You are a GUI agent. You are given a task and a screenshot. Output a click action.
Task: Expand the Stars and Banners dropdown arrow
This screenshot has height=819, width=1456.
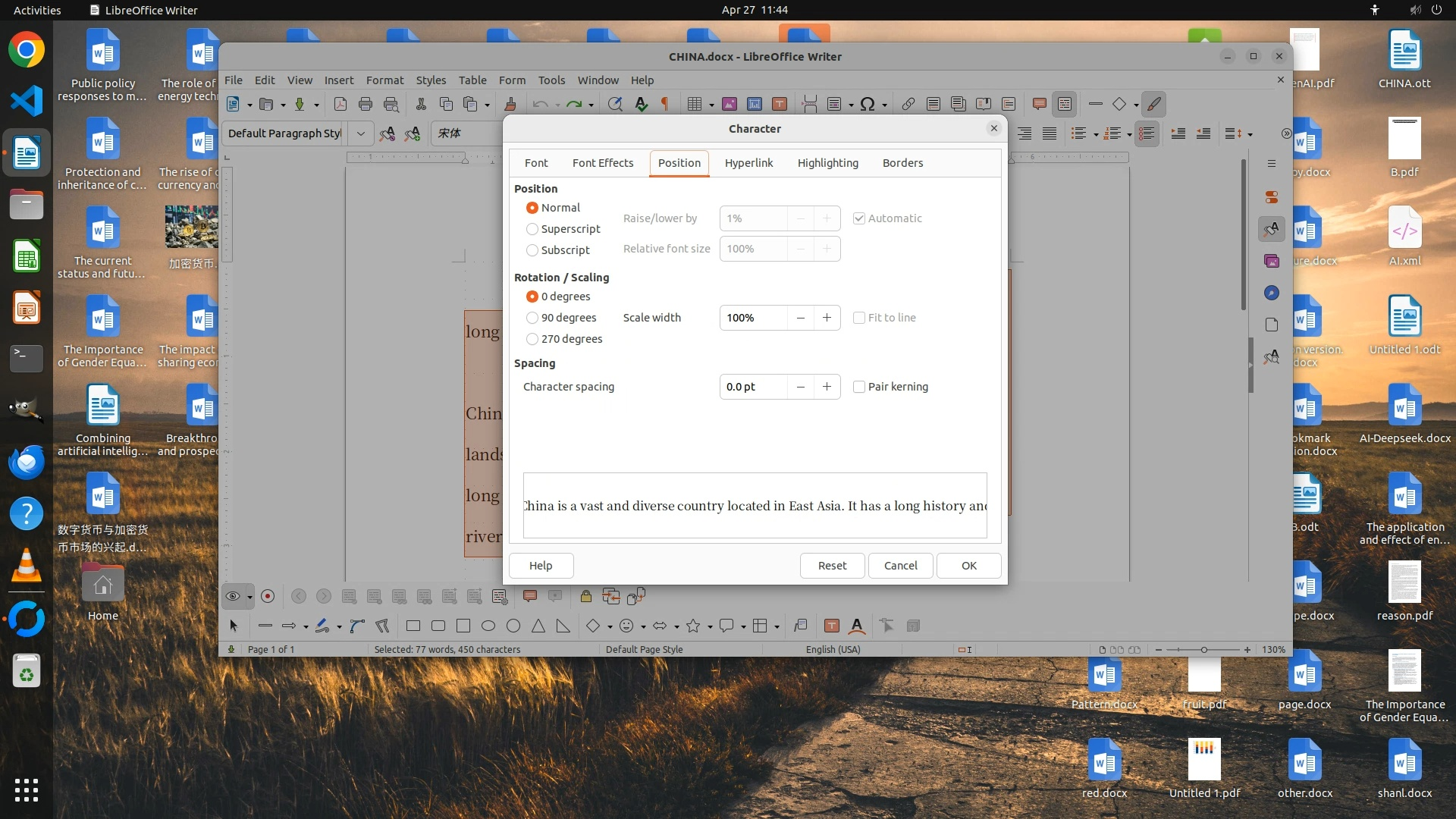(710, 627)
